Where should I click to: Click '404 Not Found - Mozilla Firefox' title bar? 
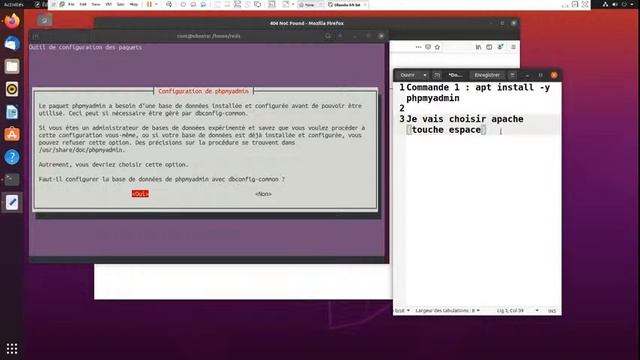click(x=307, y=23)
